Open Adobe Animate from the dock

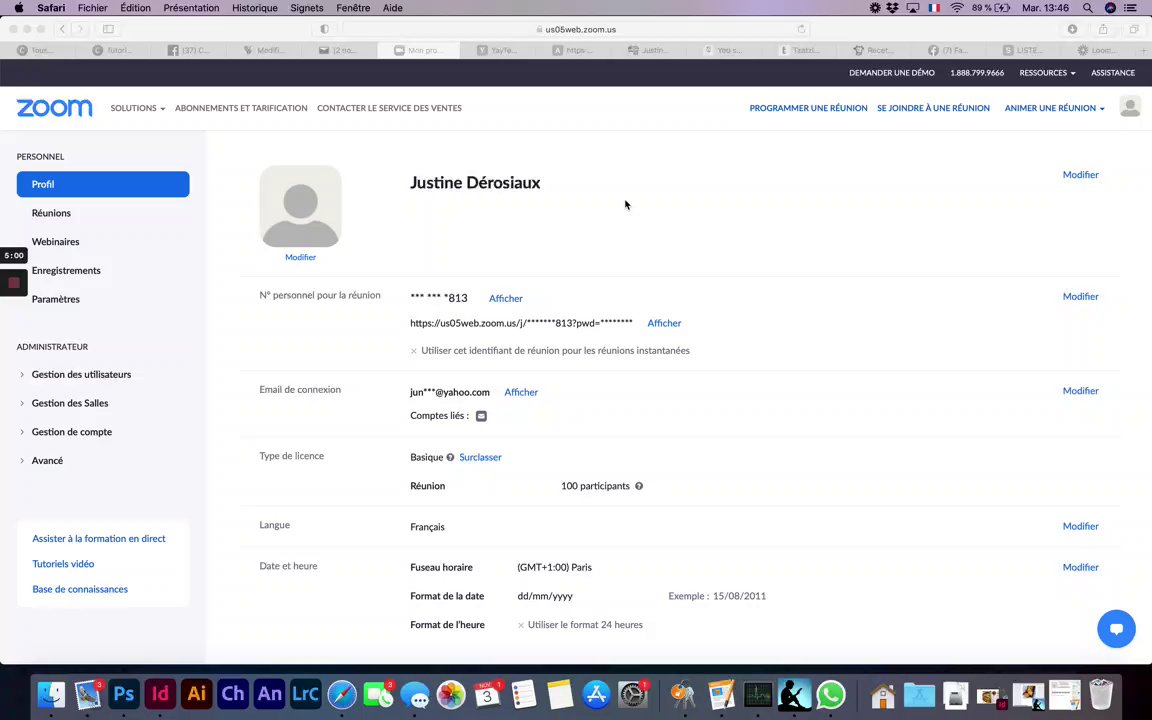270,694
